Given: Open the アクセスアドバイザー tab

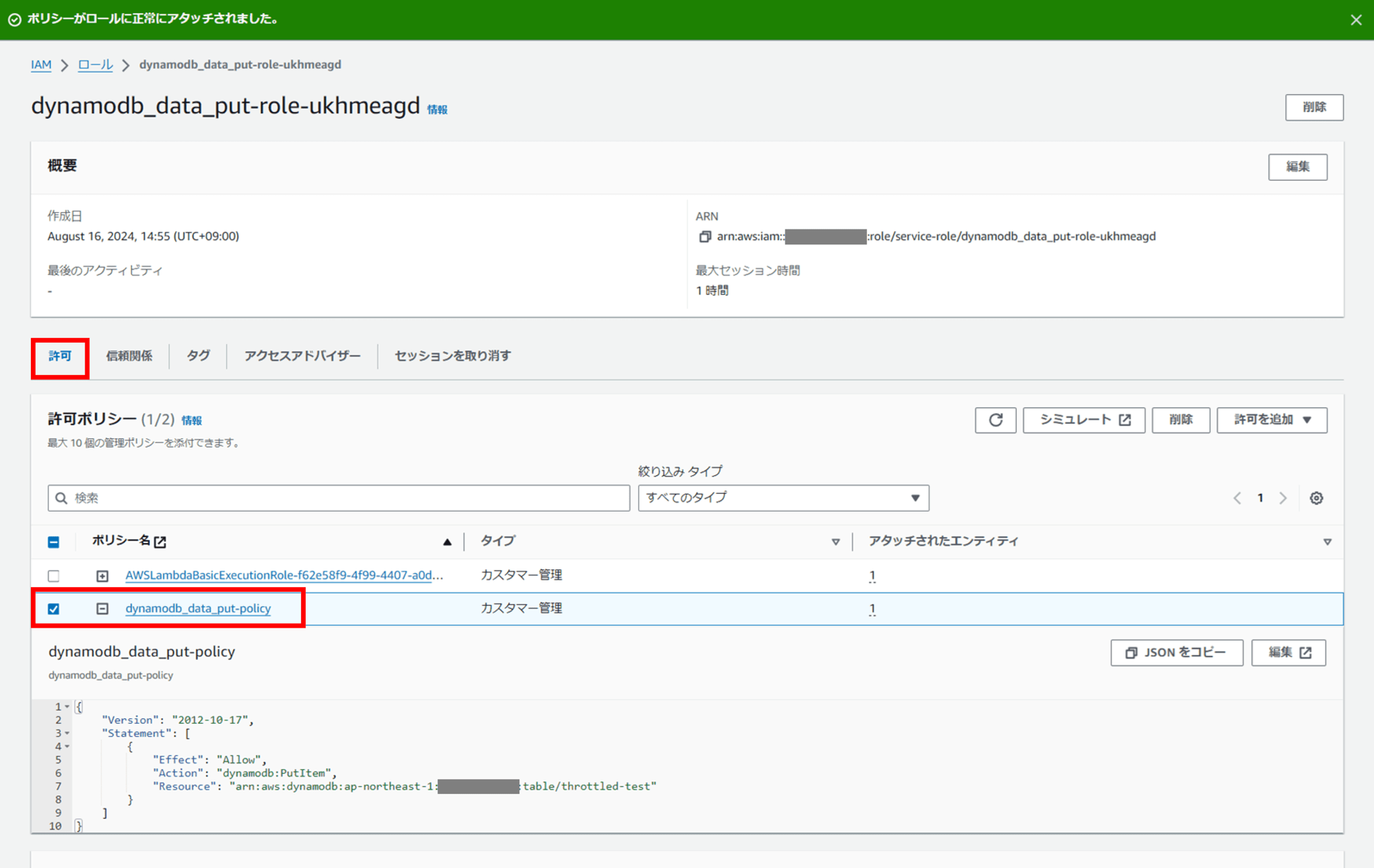Looking at the screenshot, I should 302,356.
